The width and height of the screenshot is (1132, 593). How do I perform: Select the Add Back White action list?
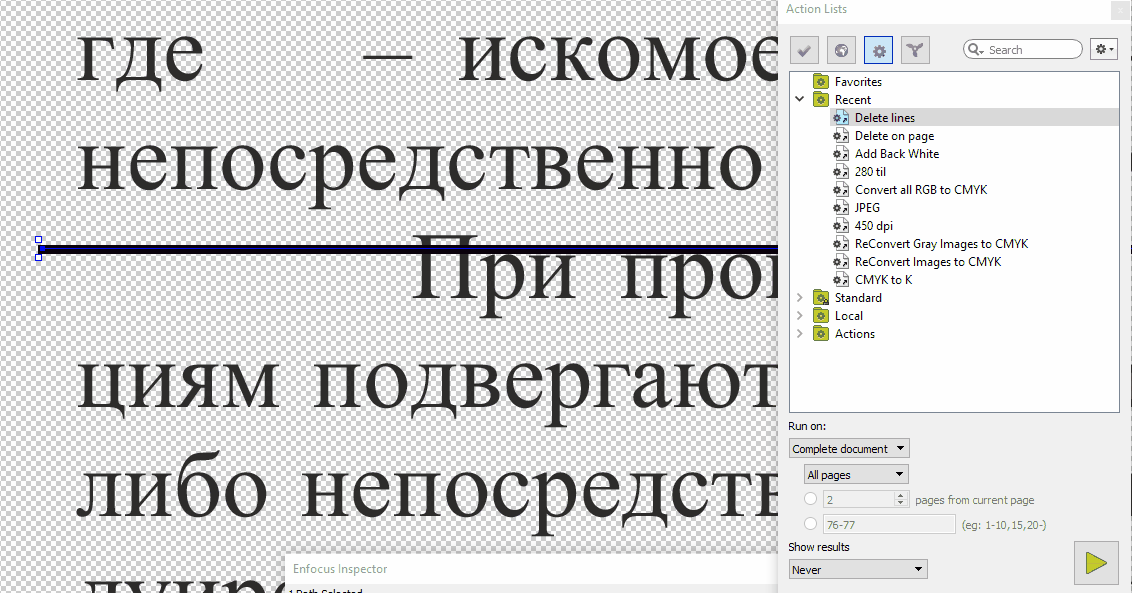click(x=897, y=154)
